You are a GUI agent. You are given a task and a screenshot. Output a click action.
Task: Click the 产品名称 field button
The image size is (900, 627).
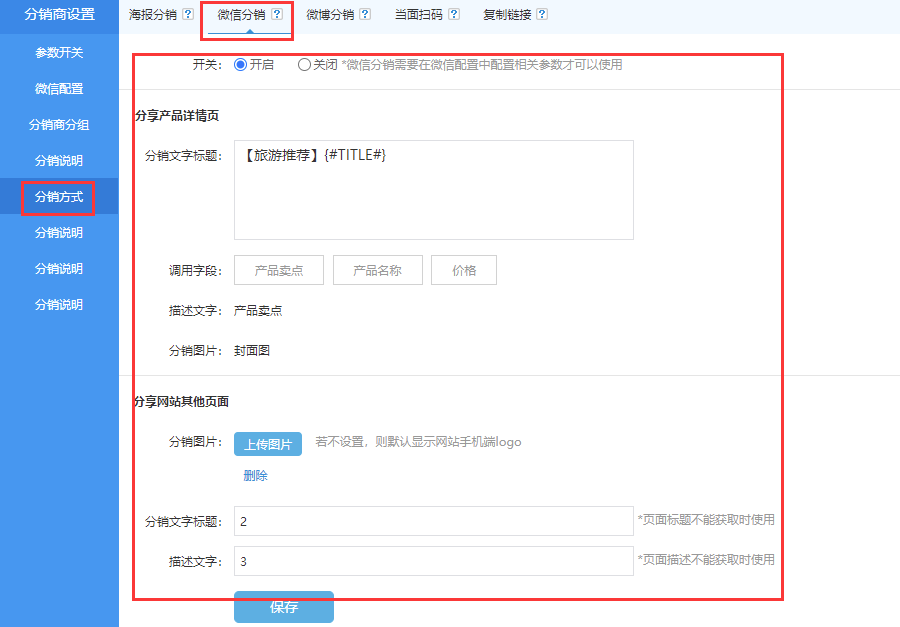click(378, 270)
